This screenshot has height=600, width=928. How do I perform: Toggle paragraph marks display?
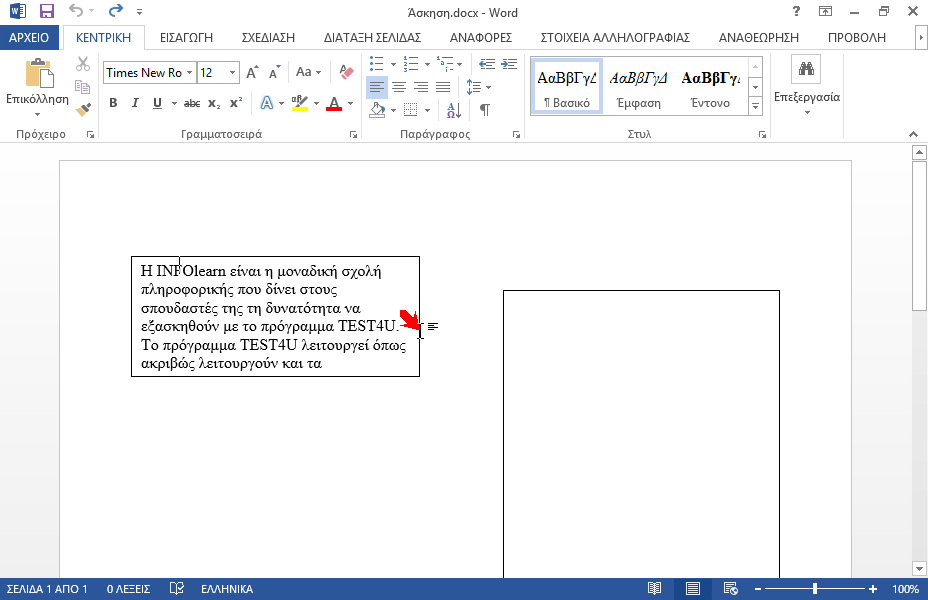485,109
